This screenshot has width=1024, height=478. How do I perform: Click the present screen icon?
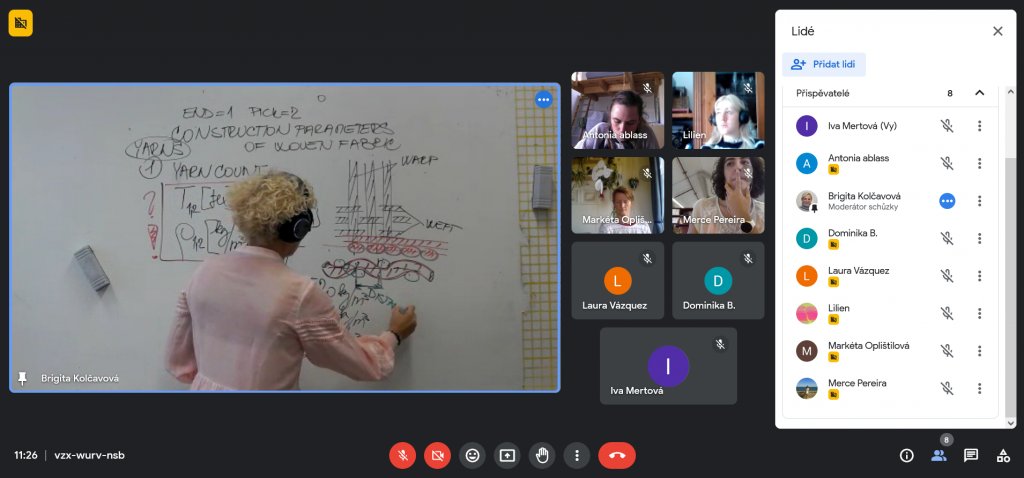tap(507, 455)
